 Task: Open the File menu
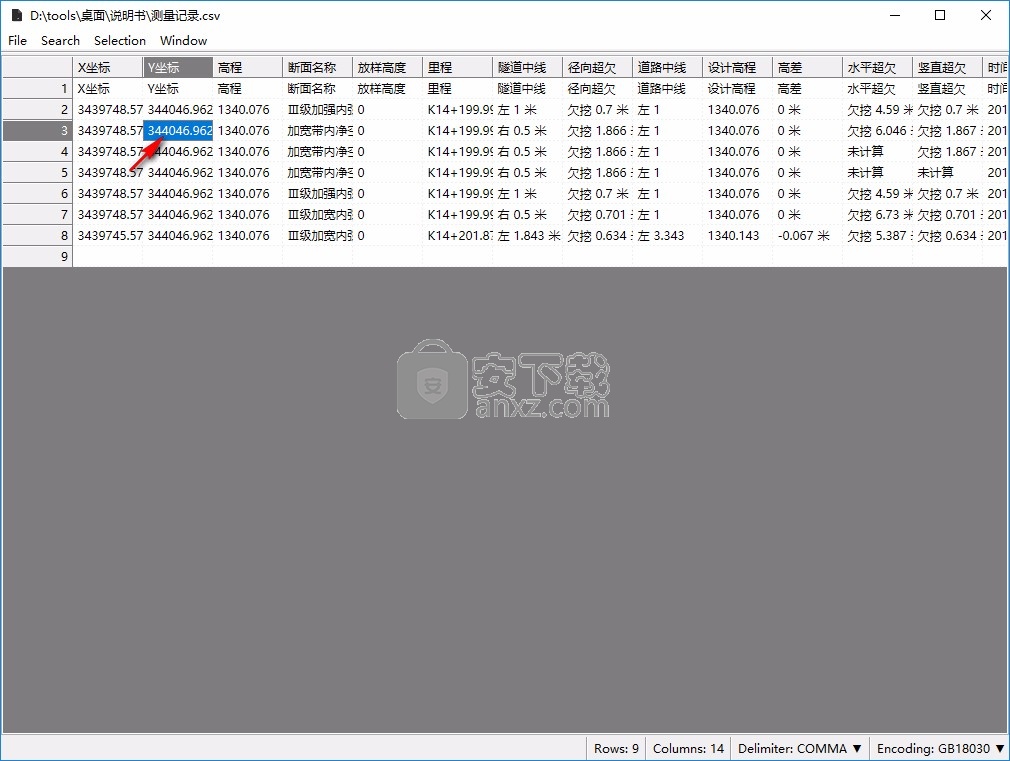17,41
